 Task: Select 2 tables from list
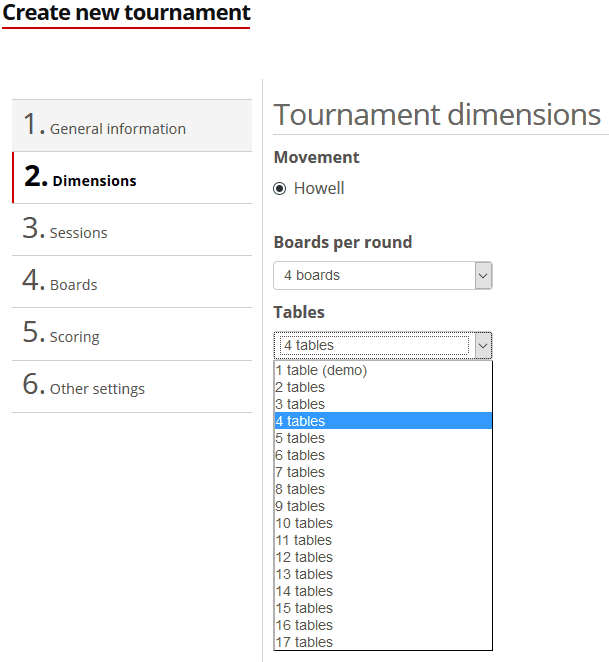click(301, 387)
